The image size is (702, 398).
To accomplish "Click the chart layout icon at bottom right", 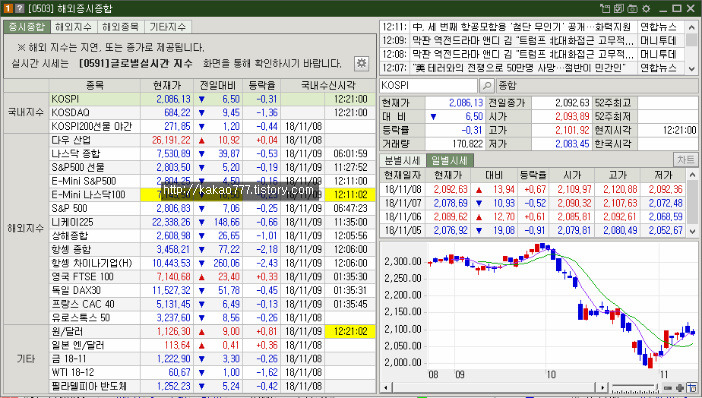I will pos(692,388).
